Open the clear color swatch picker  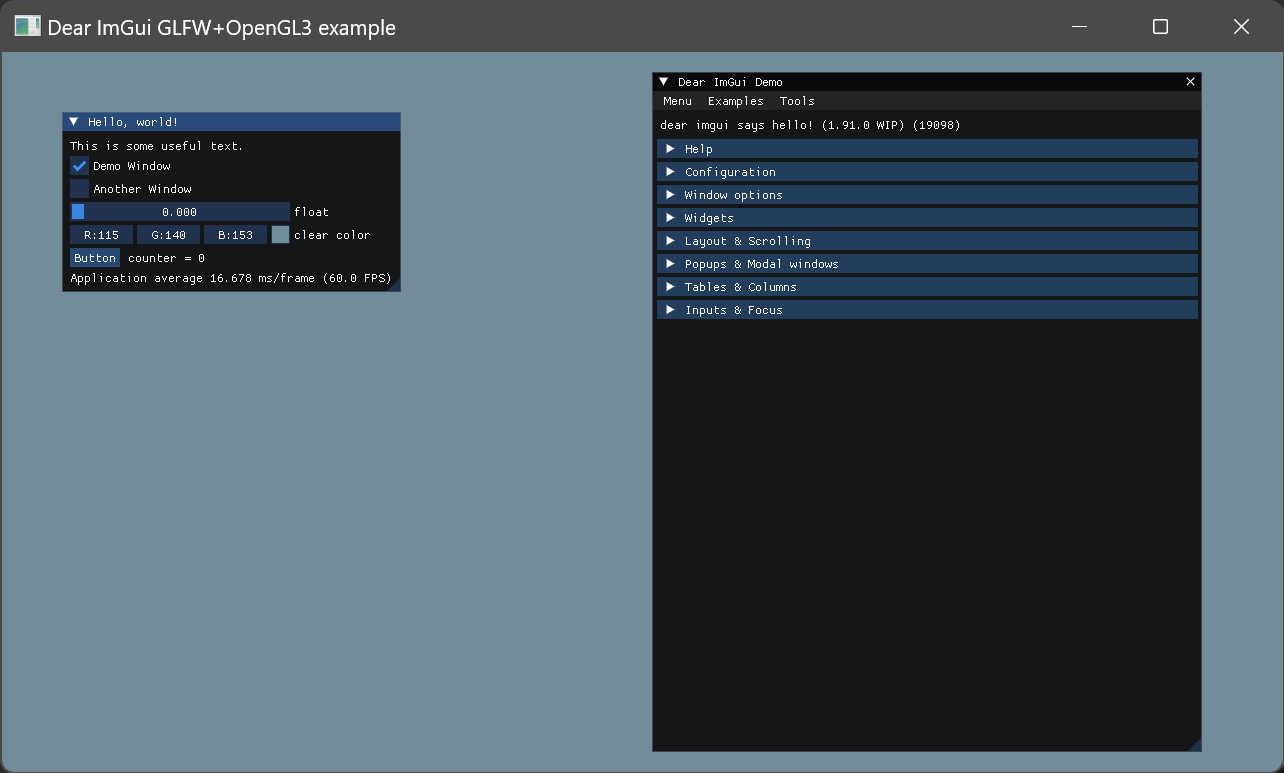280,235
